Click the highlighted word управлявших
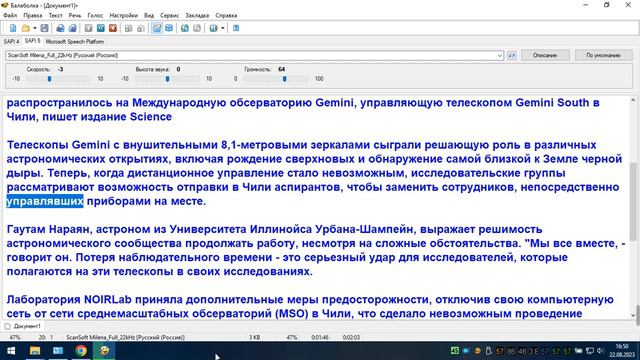Viewport: 640px width, 360px height. [45, 201]
